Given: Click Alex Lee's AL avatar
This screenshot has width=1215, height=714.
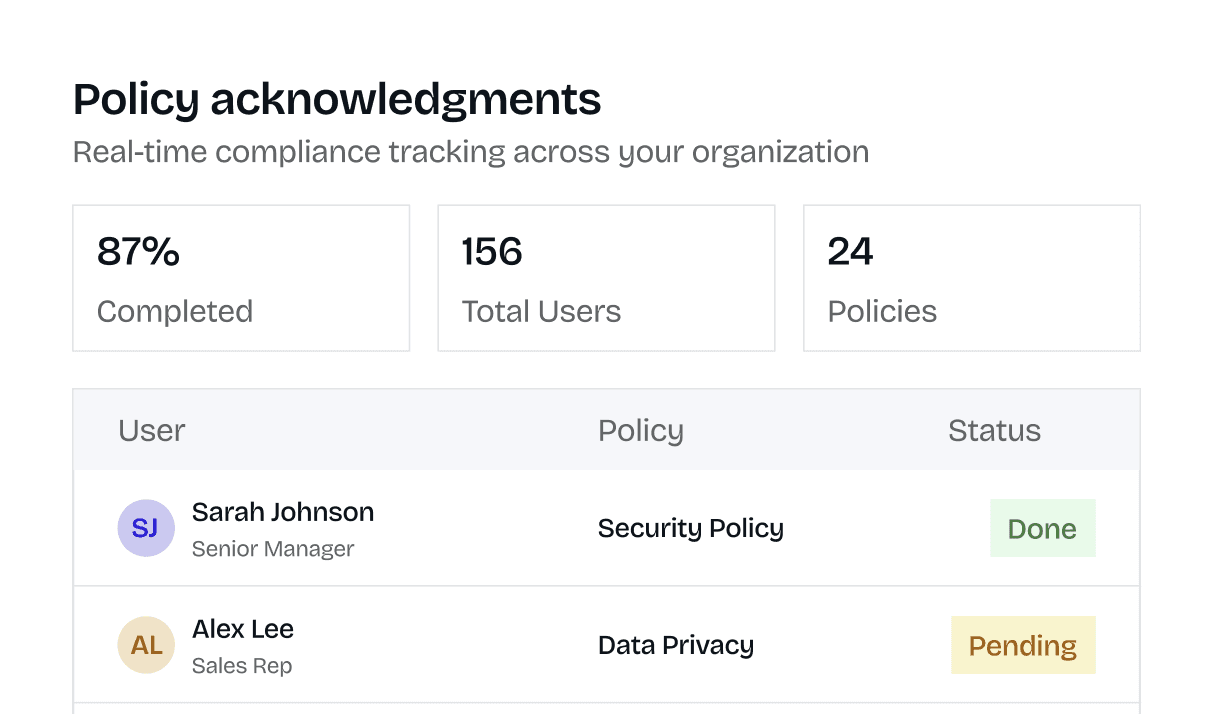Looking at the screenshot, I should [x=146, y=645].
